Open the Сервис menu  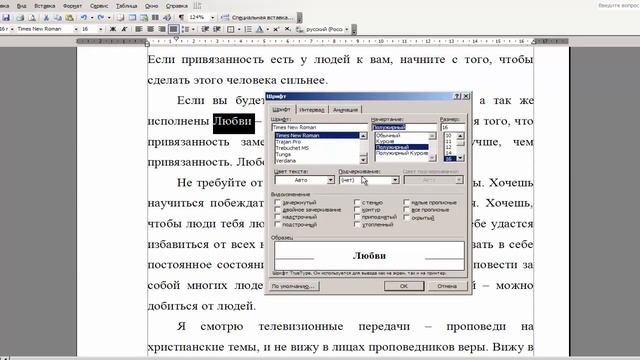(99, 6)
